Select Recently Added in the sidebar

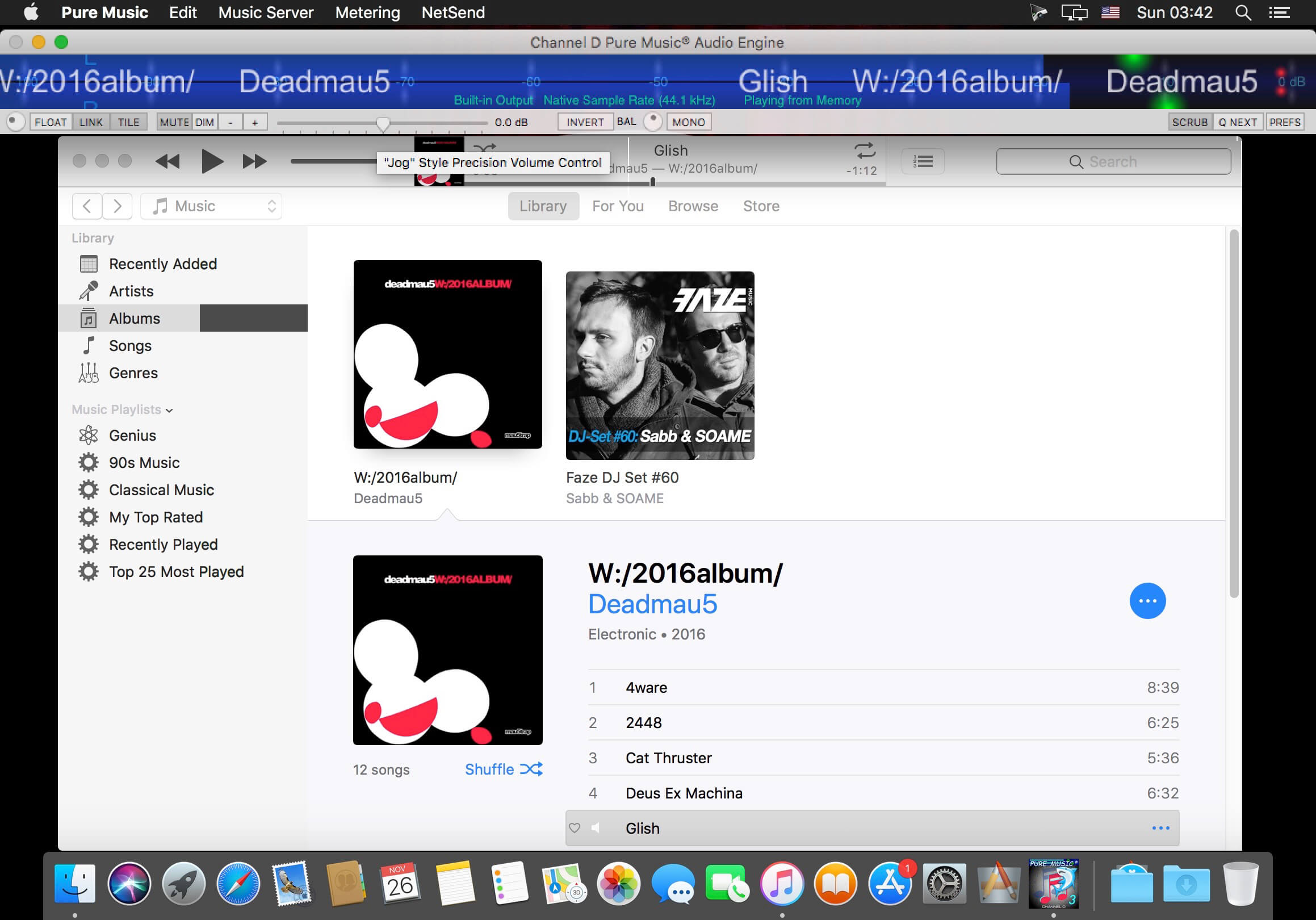tap(183, 264)
